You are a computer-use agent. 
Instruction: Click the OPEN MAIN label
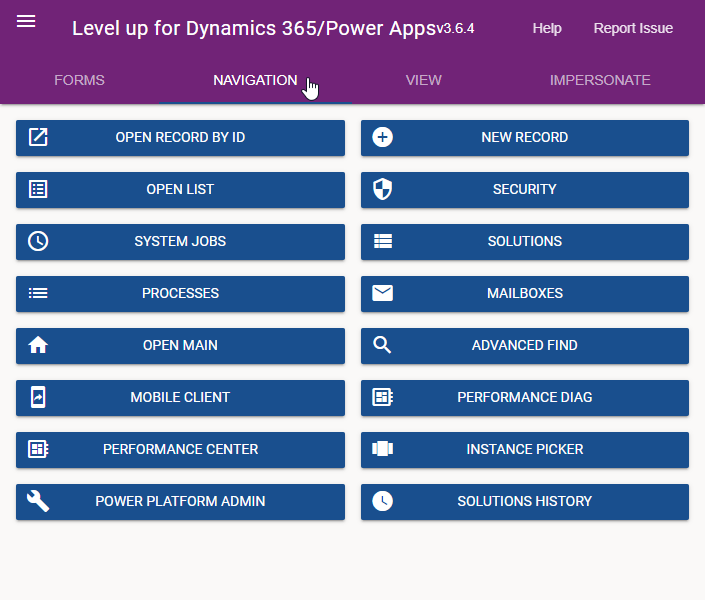(180, 345)
